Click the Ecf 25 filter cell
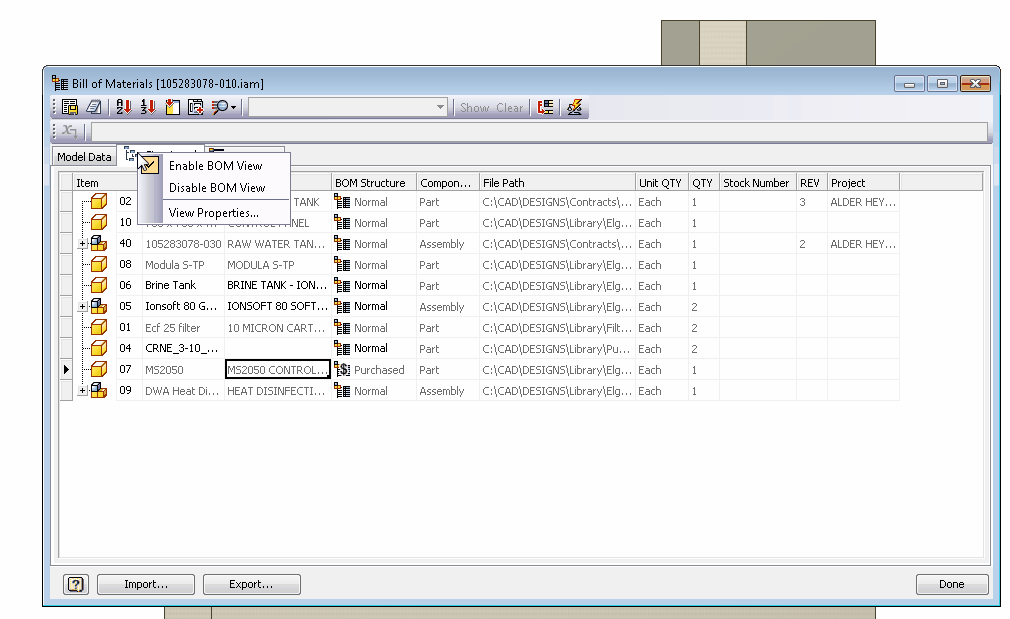The height and width of the screenshot is (619, 1010). coord(183,328)
